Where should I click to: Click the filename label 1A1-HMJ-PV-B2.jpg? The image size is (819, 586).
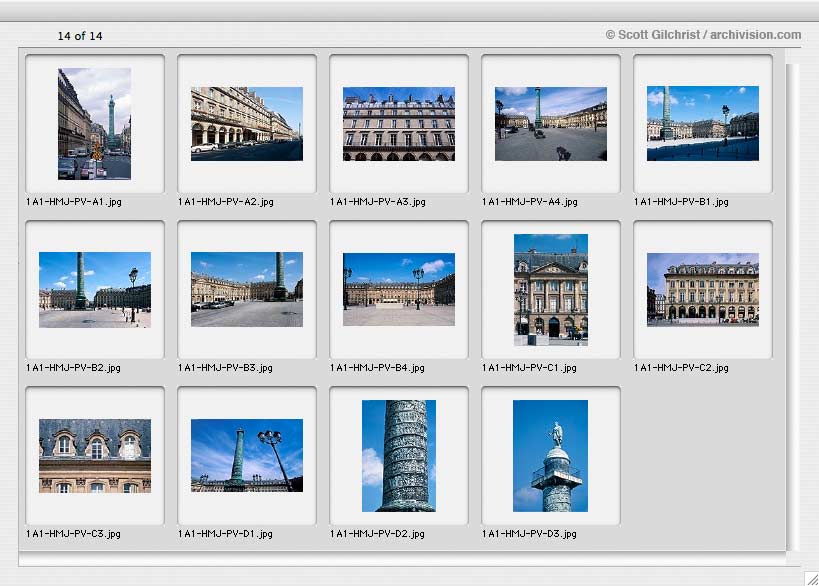73,368
